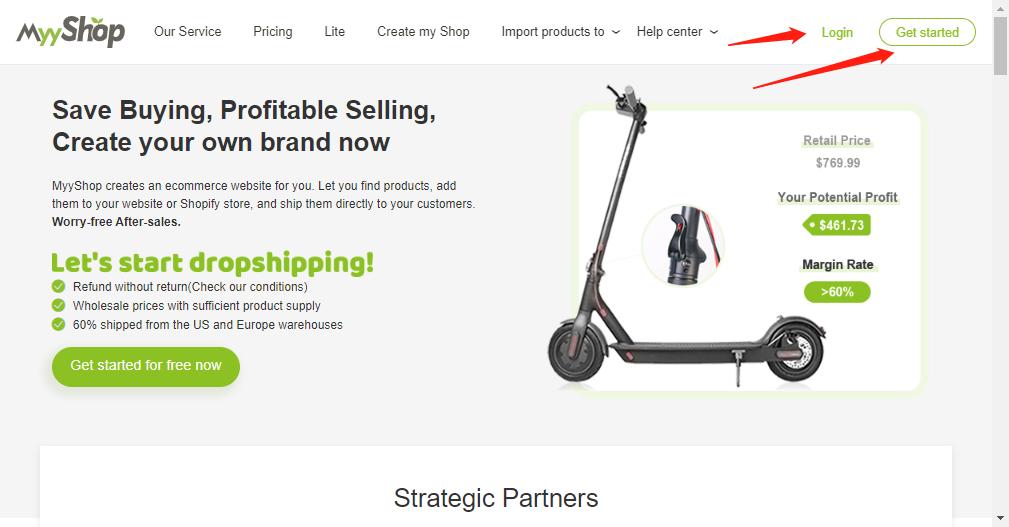Click the >60% margin rate badge

(837, 292)
